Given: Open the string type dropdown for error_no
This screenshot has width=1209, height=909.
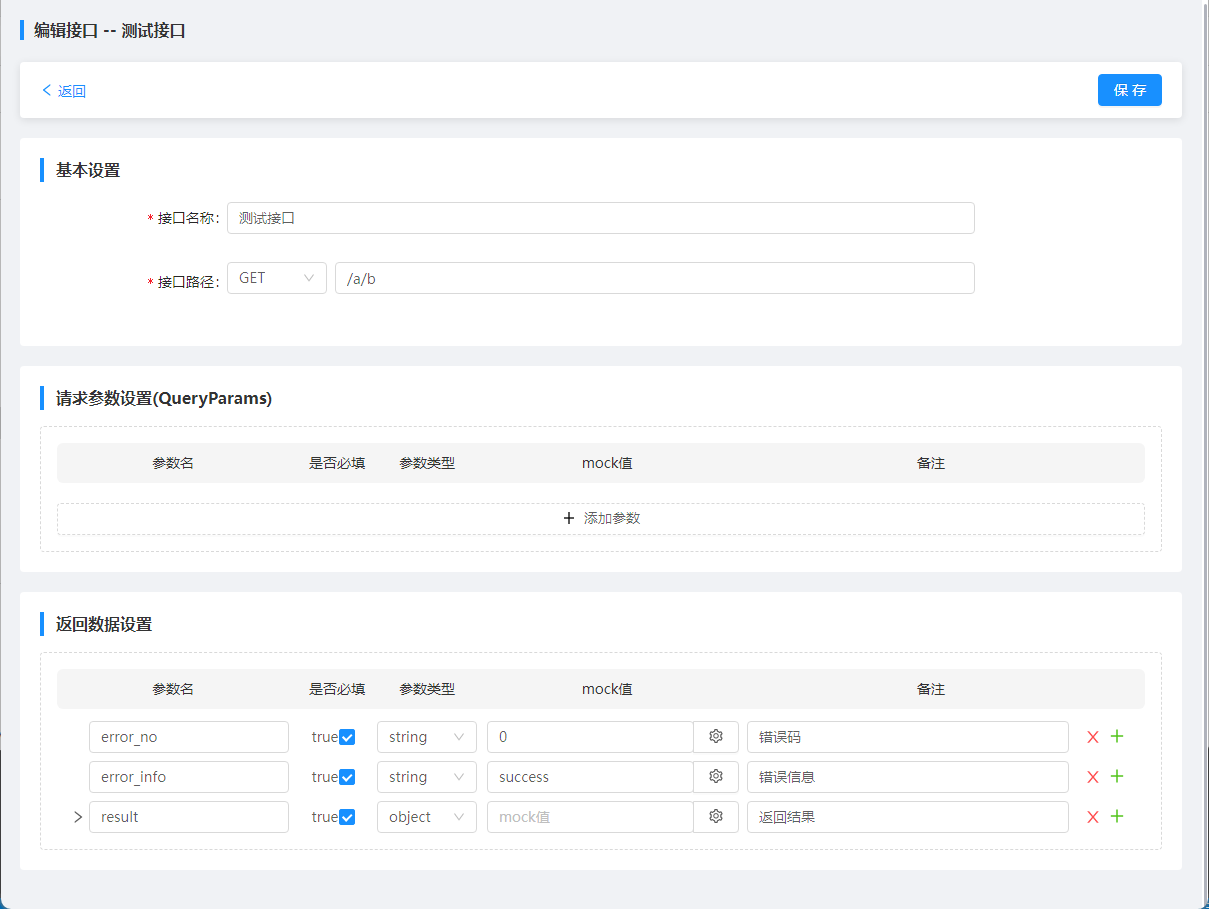Looking at the screenshot, I should click(427, 737).
